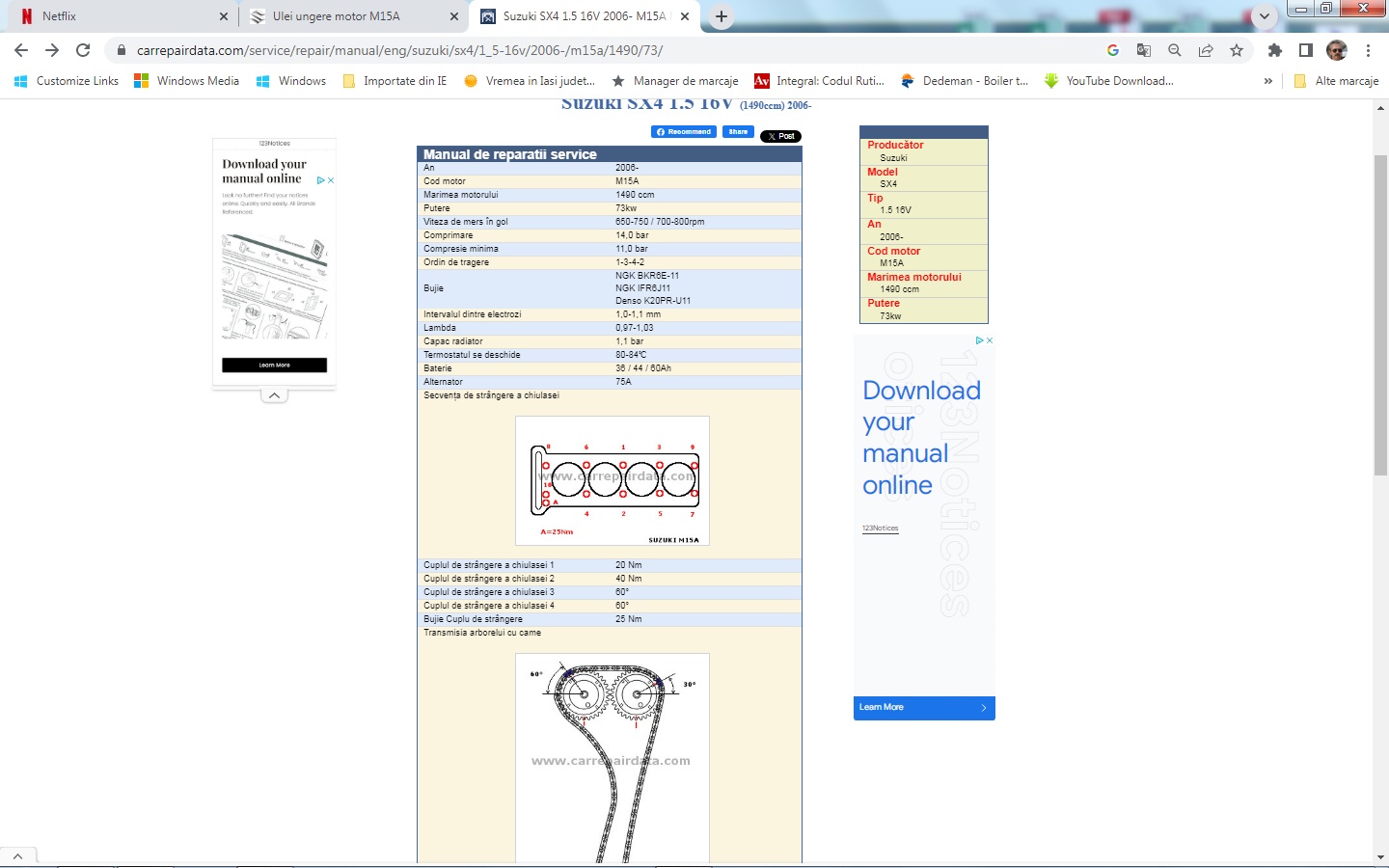Open the extensions puzzle icon
The width and height of the screenshot is (1389, 868).
[1275, 50]
